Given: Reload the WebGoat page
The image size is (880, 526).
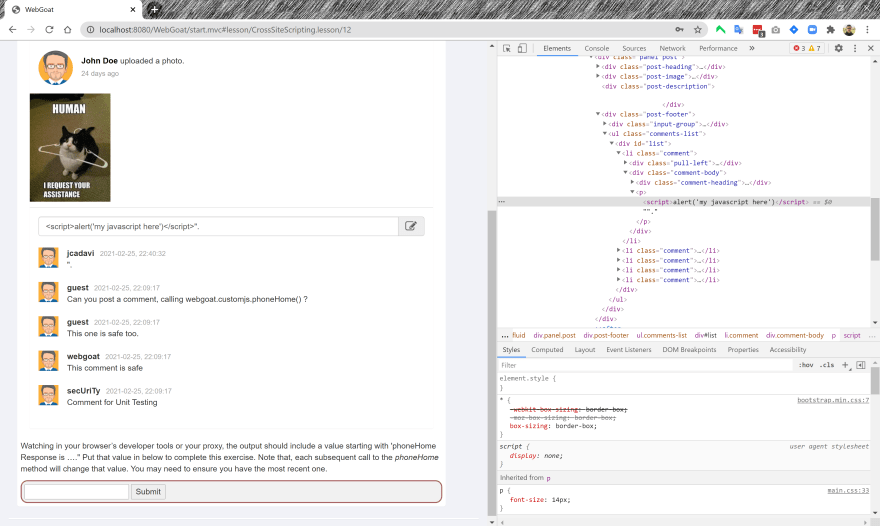Looking at the screenshot, I should [49, 30].
